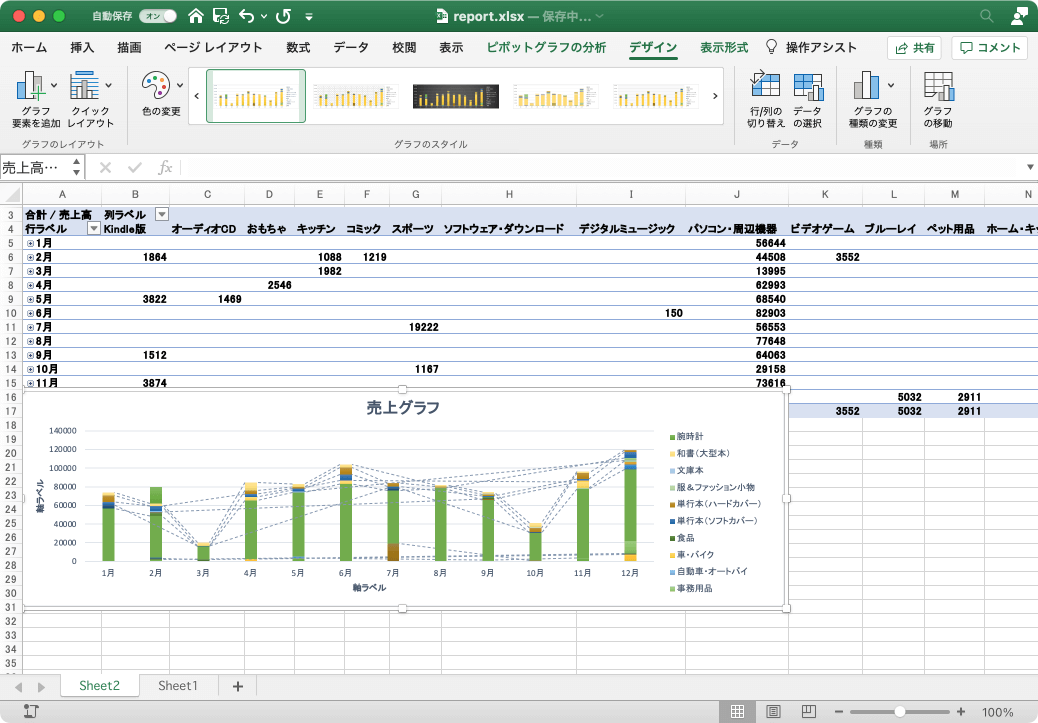Click the search magnifier in title bar
This screenshot has width=1038, height=723.
point(986,16)
